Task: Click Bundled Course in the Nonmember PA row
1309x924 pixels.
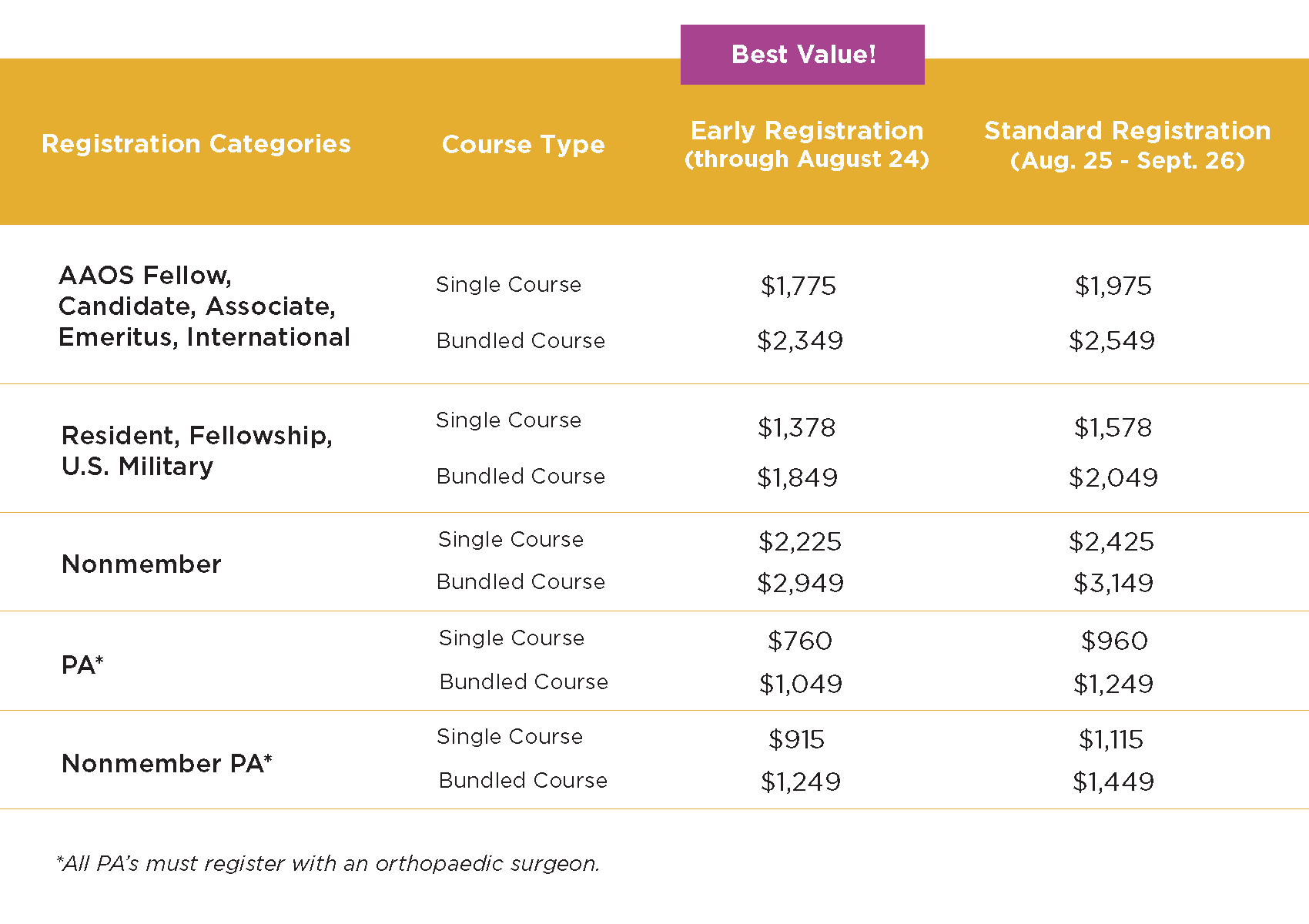Action: (523, 781)
